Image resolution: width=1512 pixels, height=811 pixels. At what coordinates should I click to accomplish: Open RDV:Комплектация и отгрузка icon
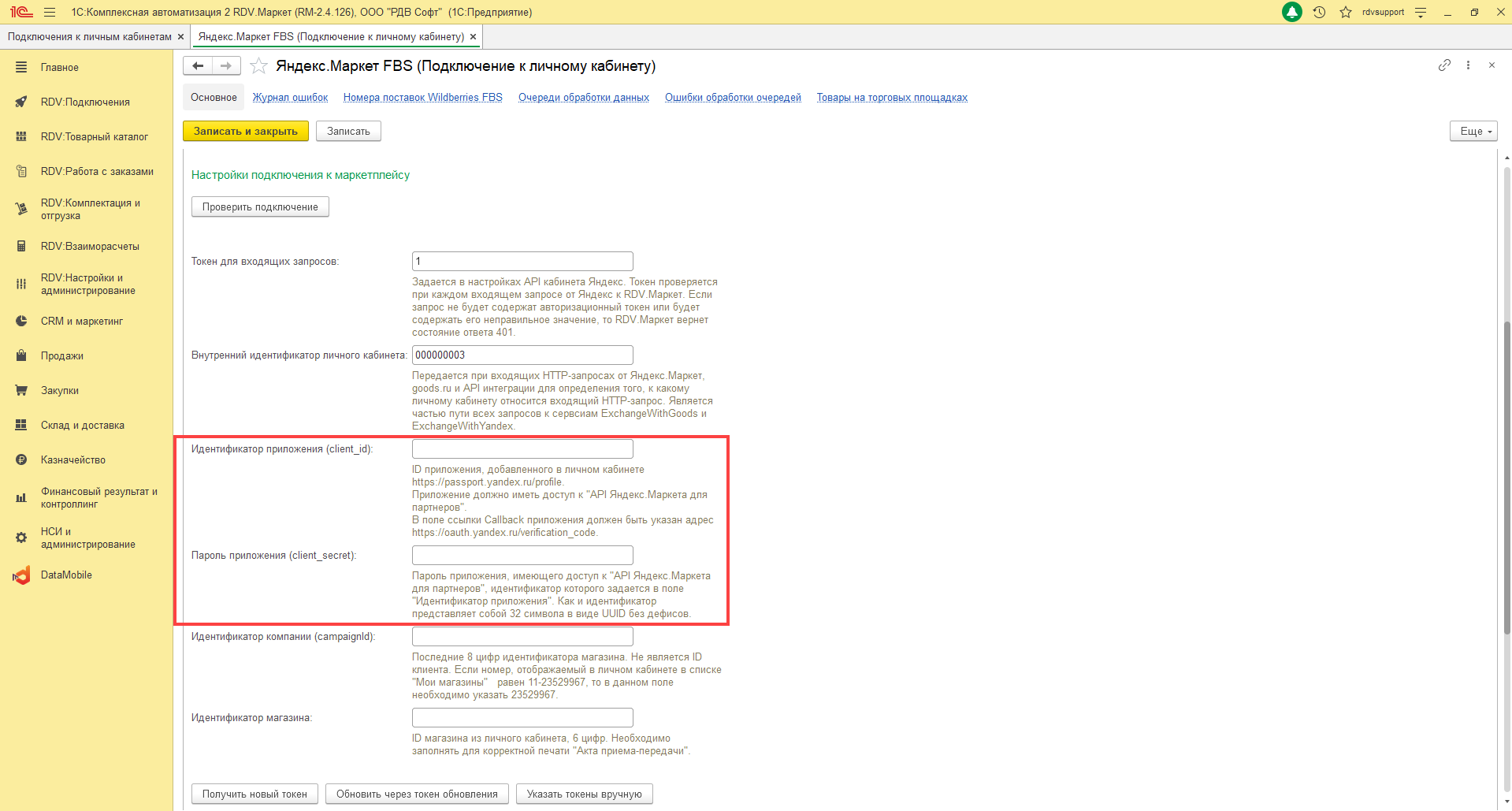point(21,210)
